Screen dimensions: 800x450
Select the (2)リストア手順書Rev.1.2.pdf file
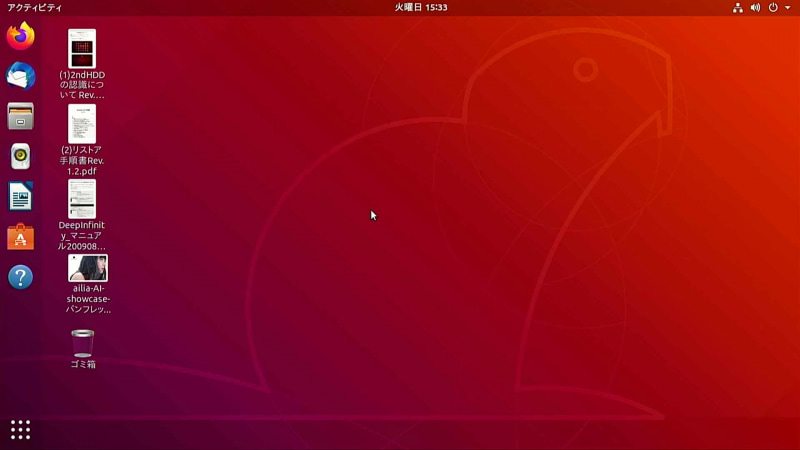click(x=82, y=124)
